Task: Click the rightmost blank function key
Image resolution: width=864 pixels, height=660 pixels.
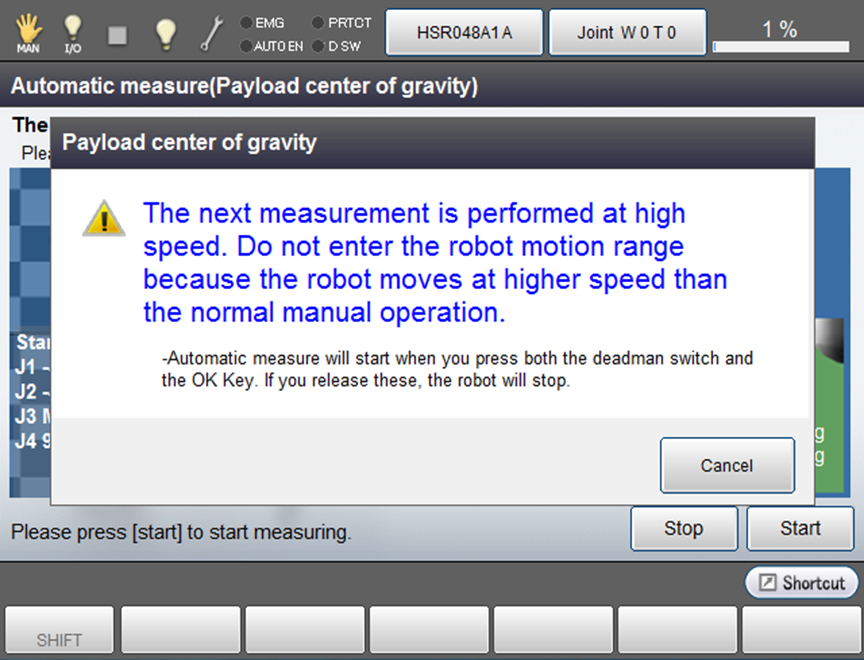Action: [x=801, y=632]
